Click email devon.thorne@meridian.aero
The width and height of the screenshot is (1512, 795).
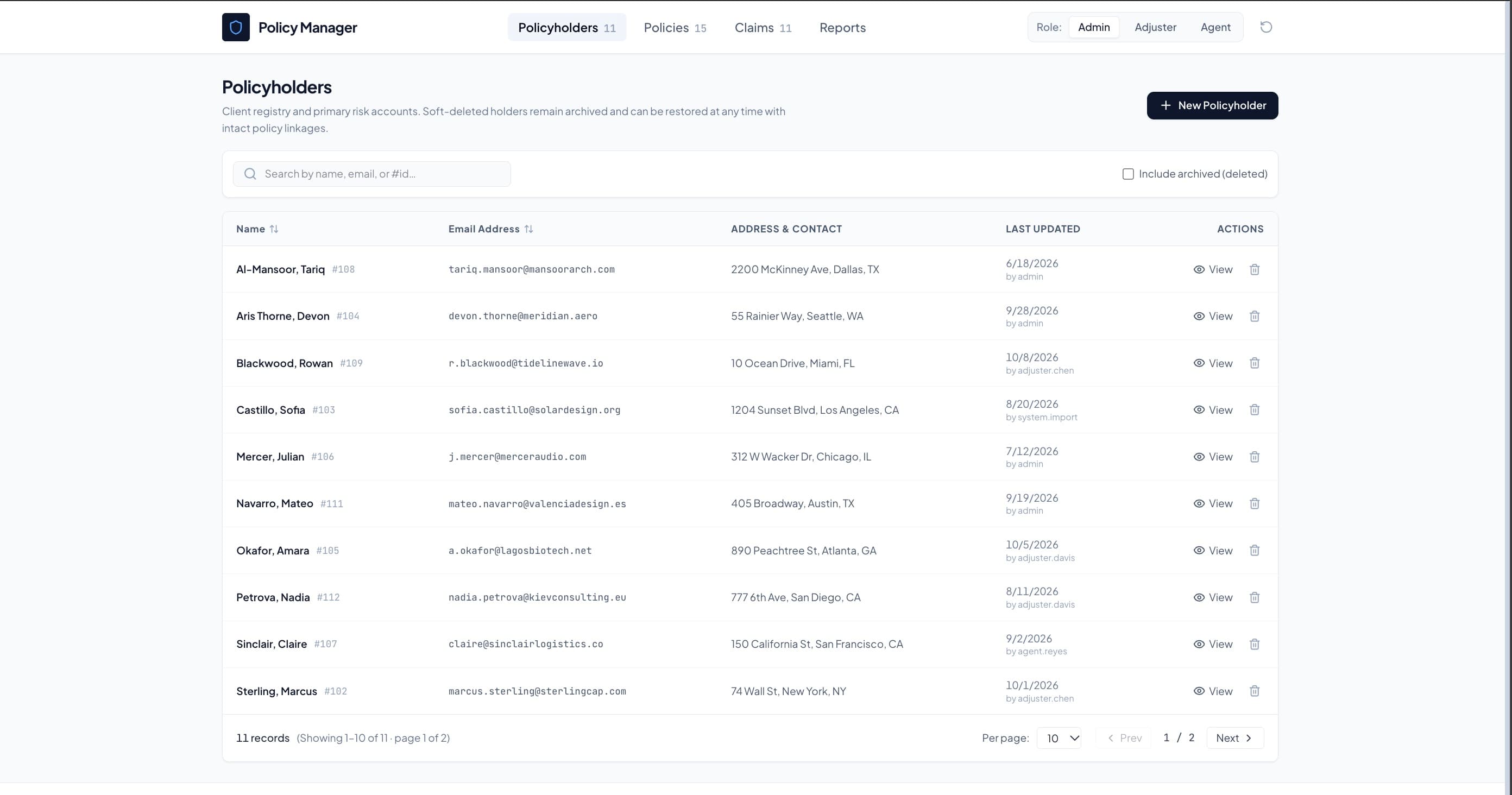tap(522, 316)
